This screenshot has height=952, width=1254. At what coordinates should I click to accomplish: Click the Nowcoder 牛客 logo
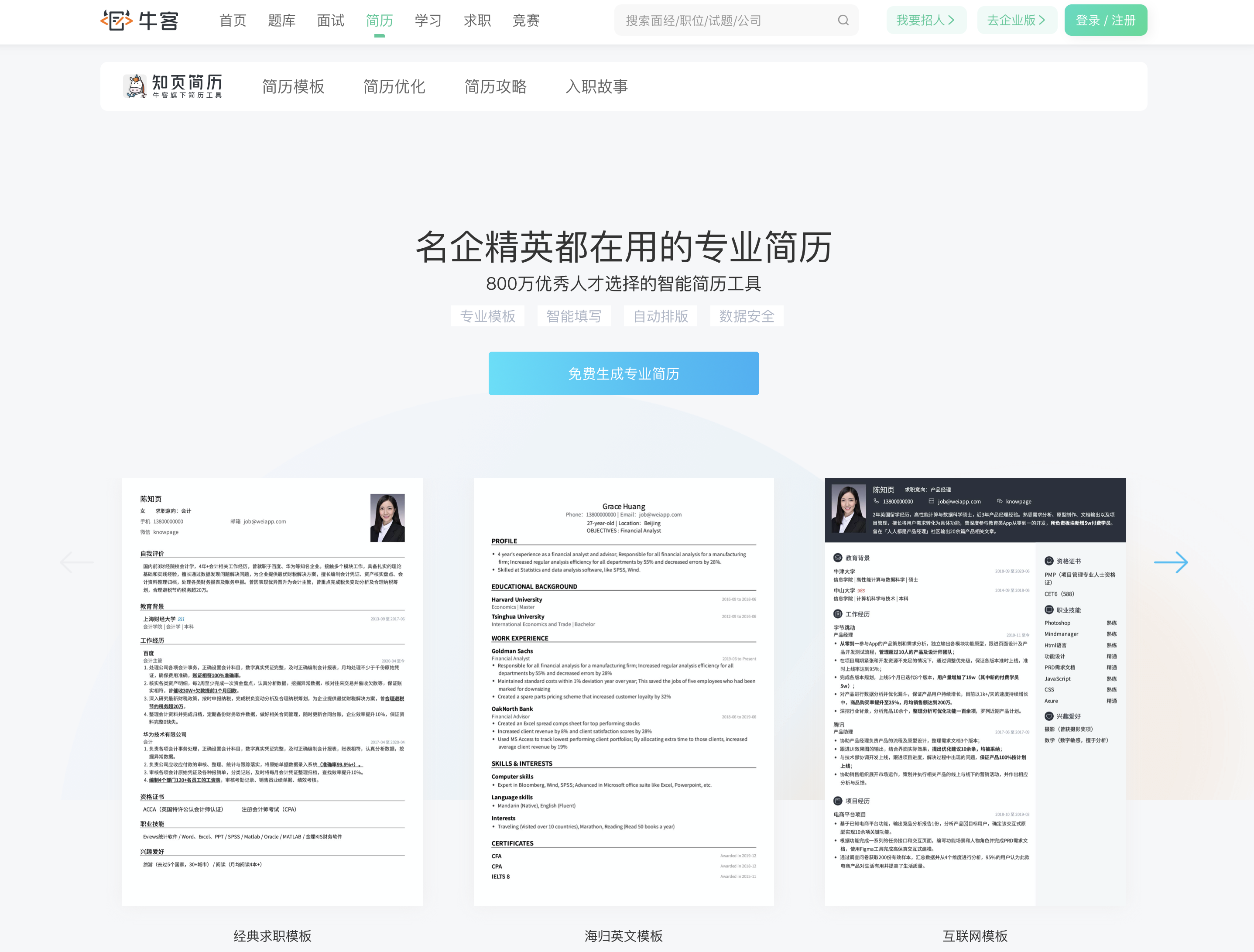click(140, 21)
